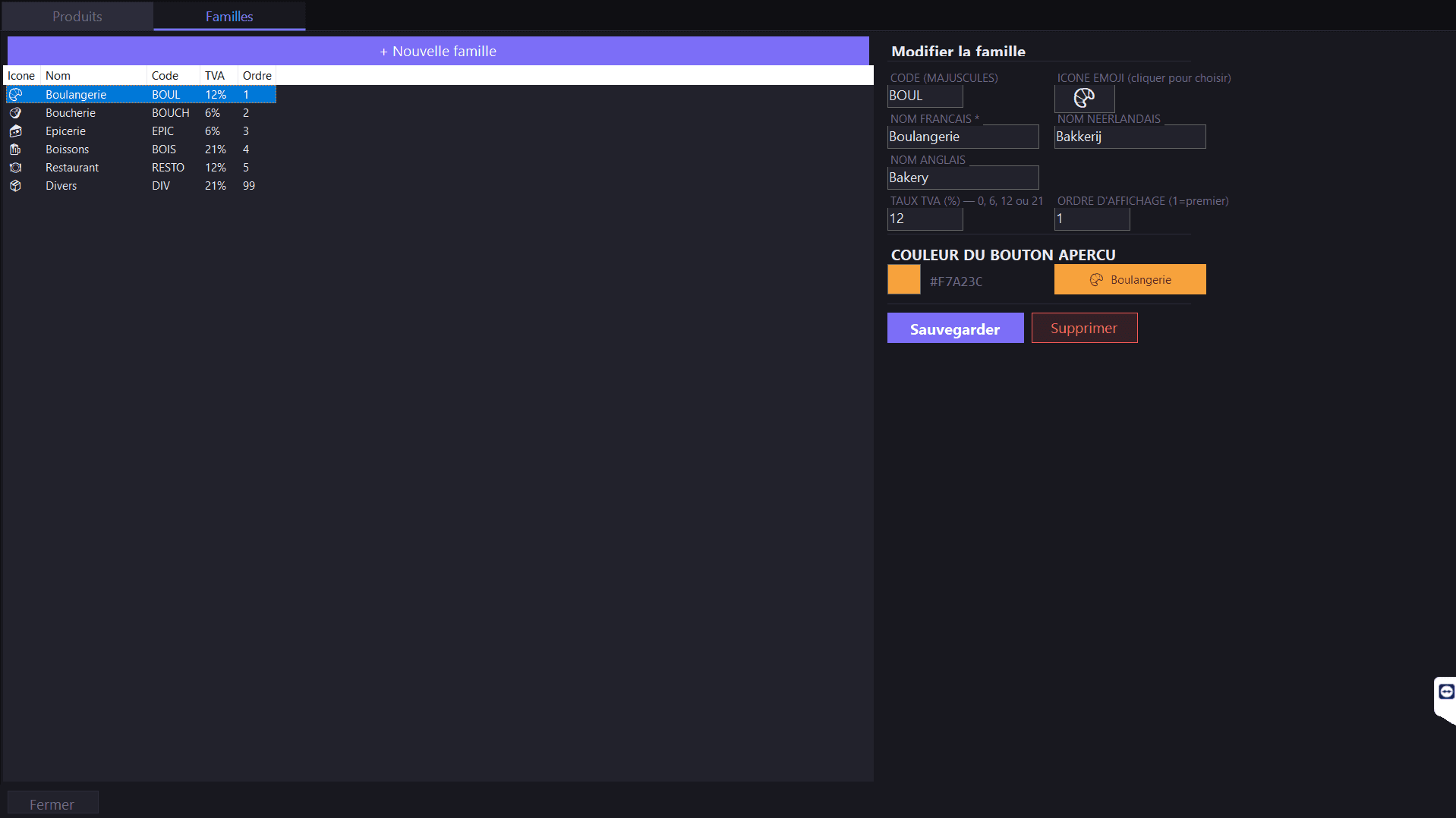Screen dimensions: 1456x818
Task: Click the Restaurant family row icon
Action: coord(15,168)
